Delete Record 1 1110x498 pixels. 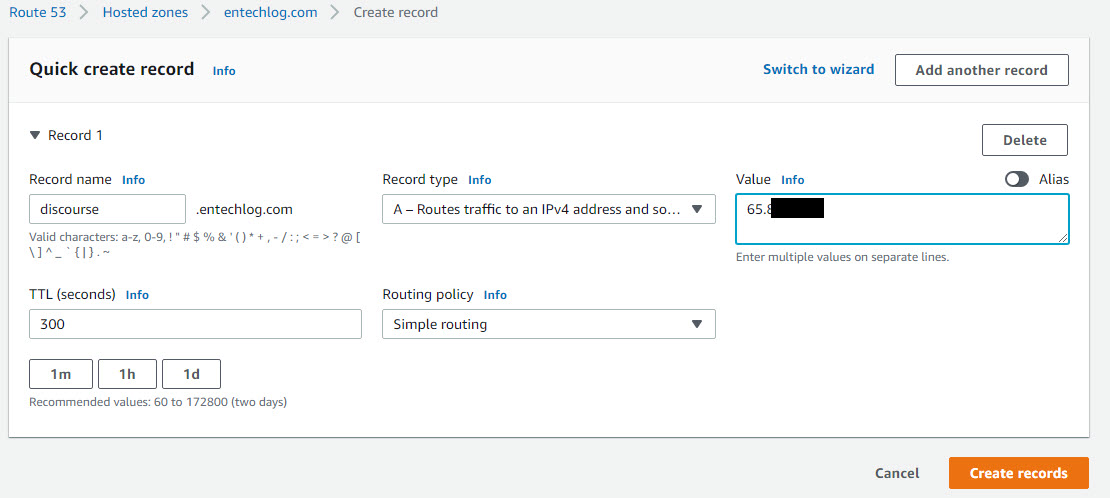[x=1024, y=140]
